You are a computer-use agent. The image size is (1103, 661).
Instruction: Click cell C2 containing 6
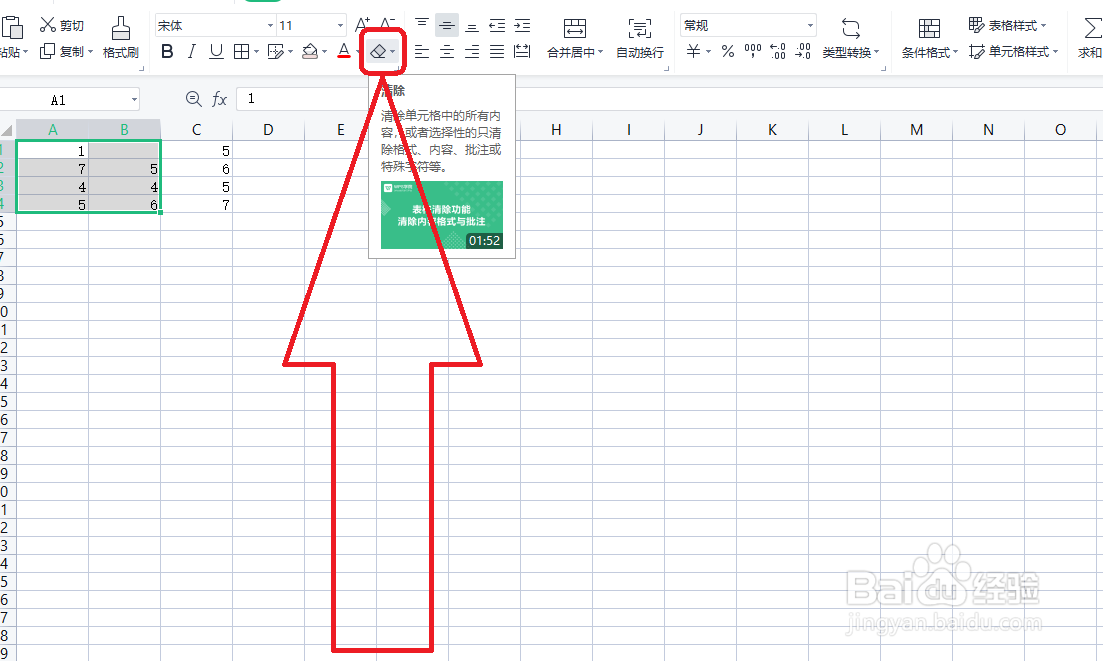coord(196,169)
